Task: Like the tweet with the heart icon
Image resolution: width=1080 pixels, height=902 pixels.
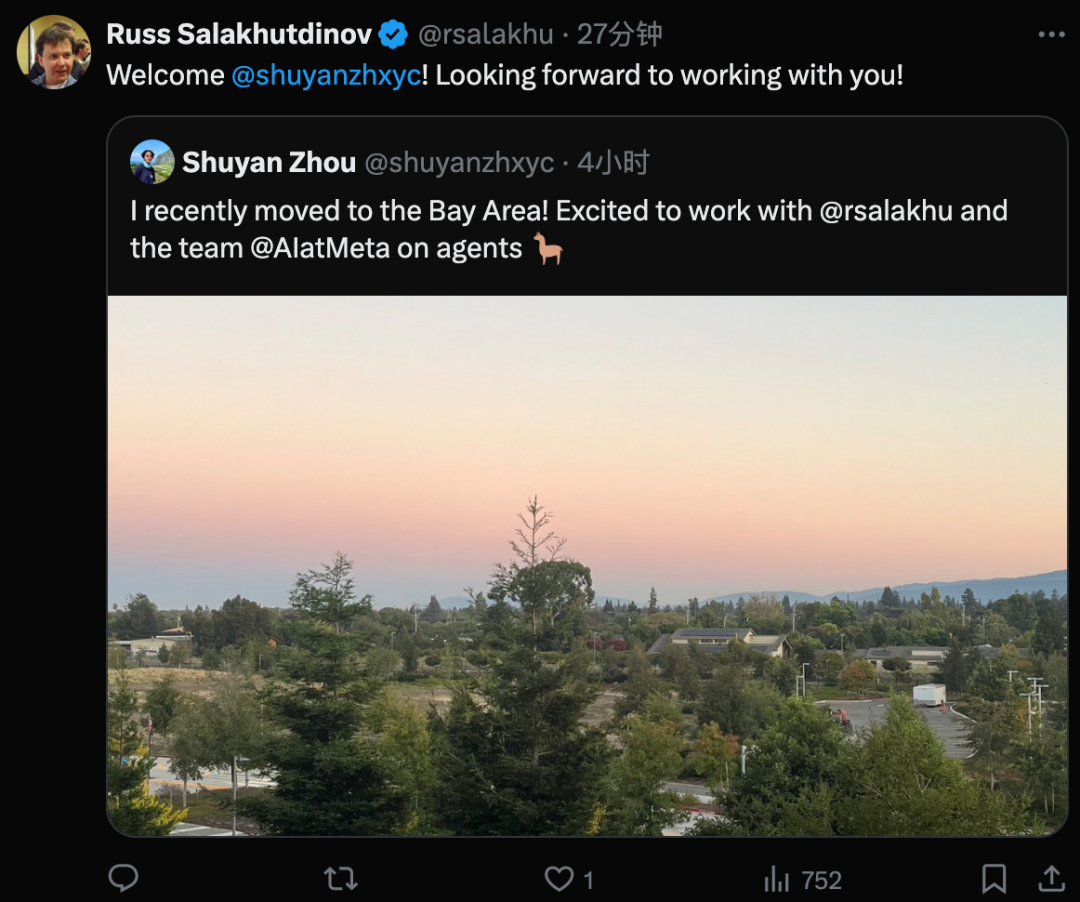Action: click(559, 879)
